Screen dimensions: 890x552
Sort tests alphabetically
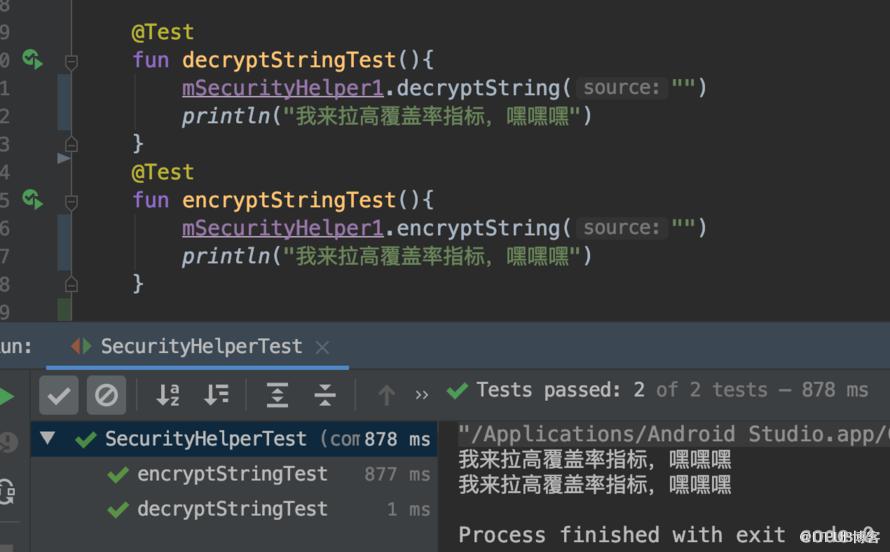(x=168, y=395)
